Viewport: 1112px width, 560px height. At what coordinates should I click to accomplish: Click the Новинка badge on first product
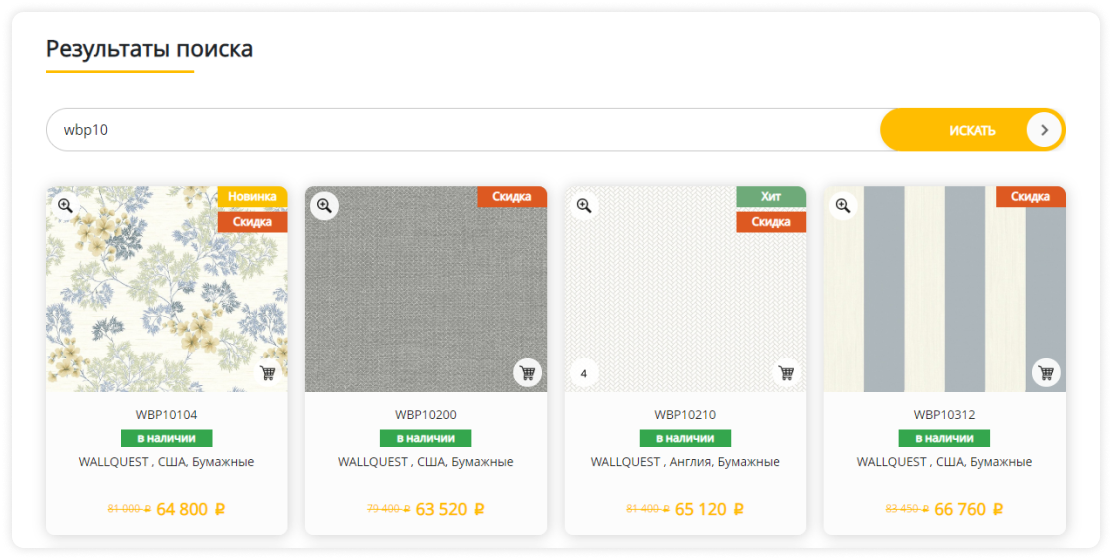point(252,197)
